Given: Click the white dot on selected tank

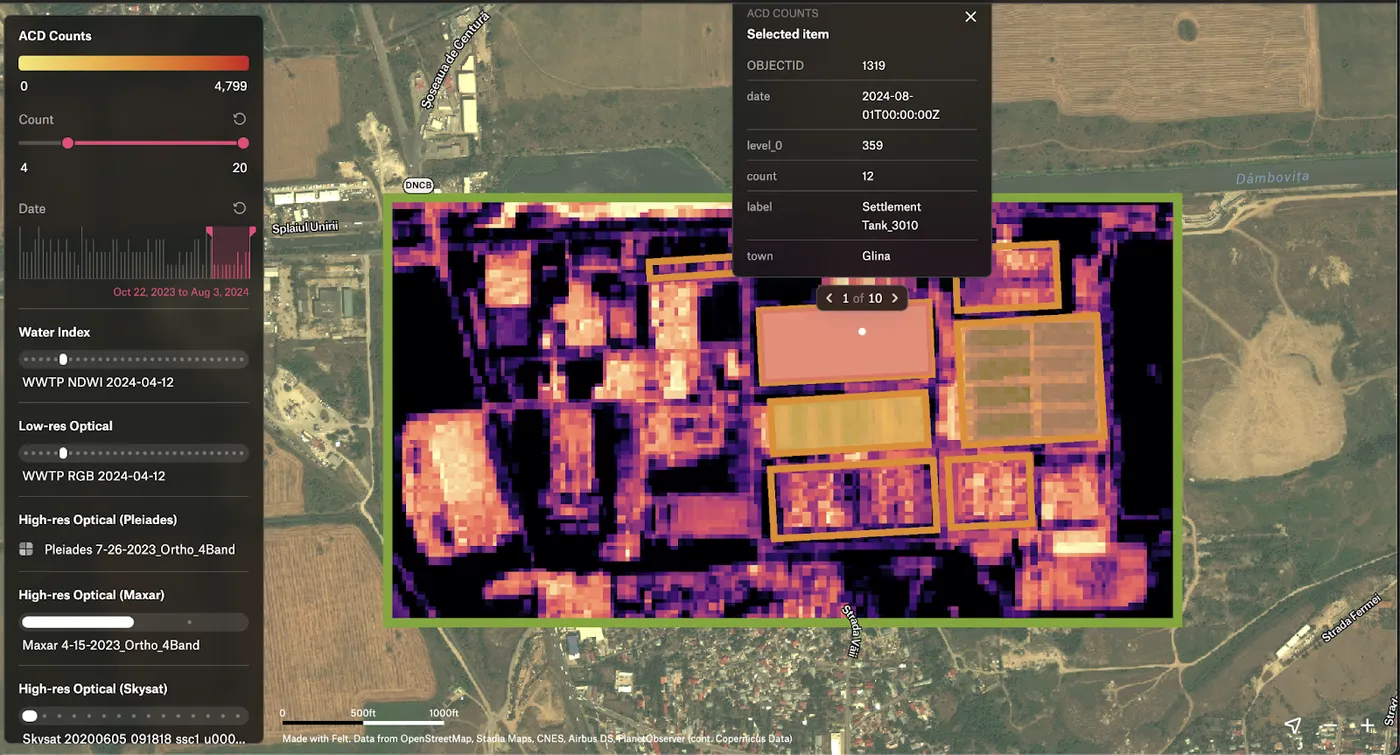Looking at the screenshot, I should tap(862, 331).
